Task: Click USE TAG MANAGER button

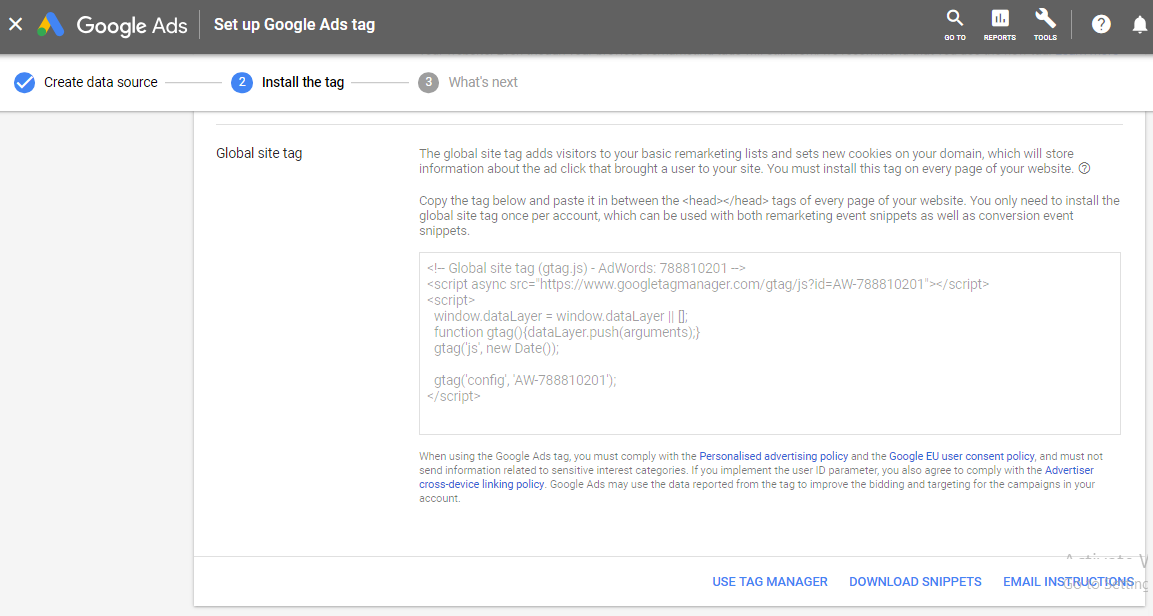Action: (x=770, y=581)
